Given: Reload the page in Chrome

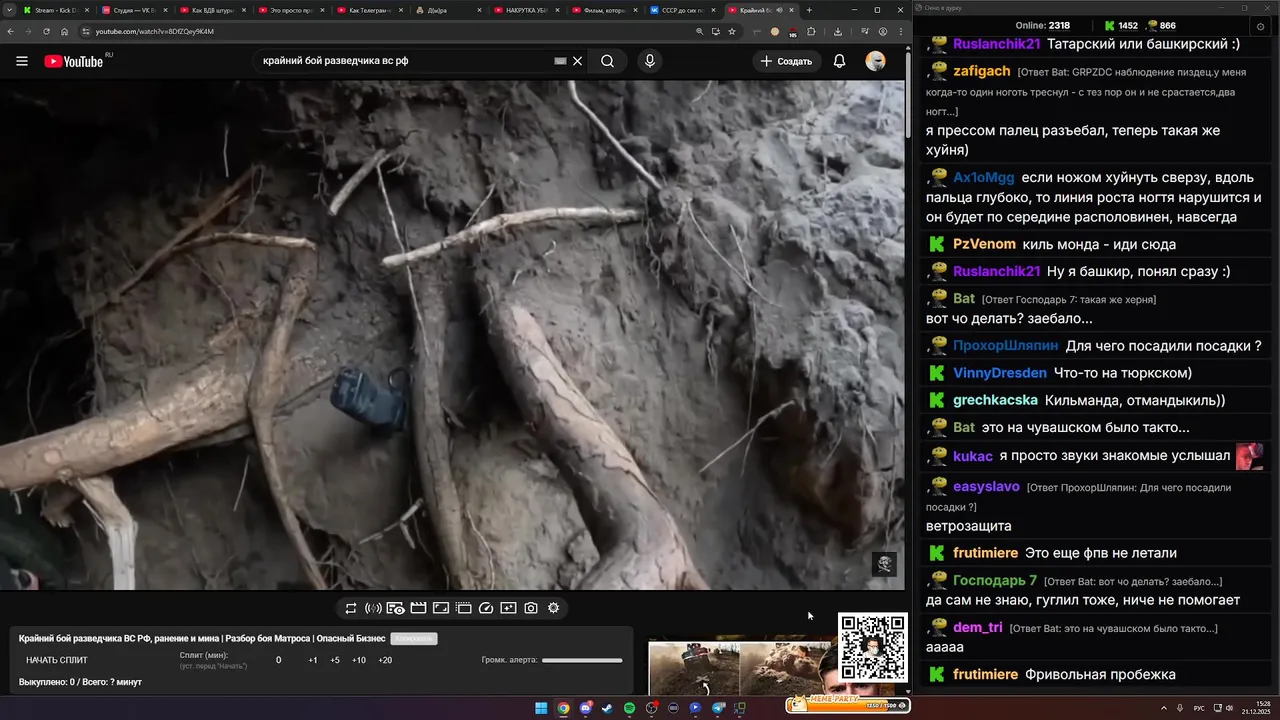Looking at the screenshot, I should click(x=46, y=31).
